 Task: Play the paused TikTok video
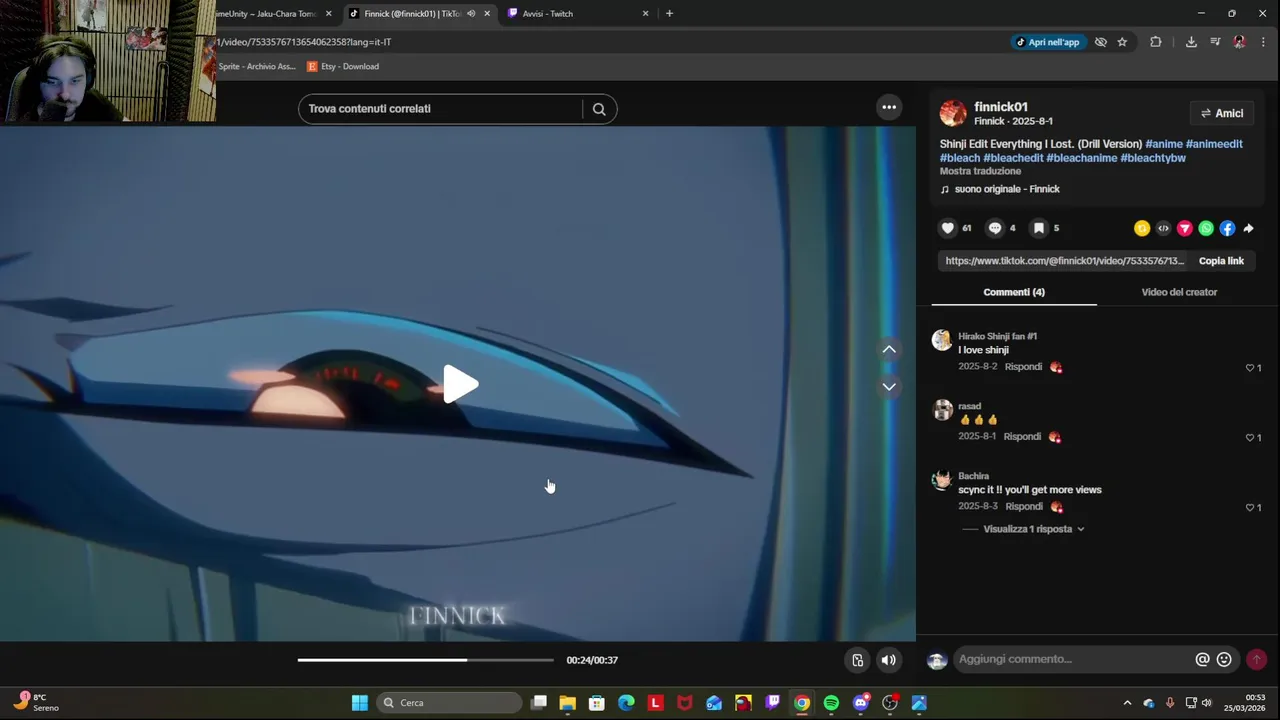460,384
